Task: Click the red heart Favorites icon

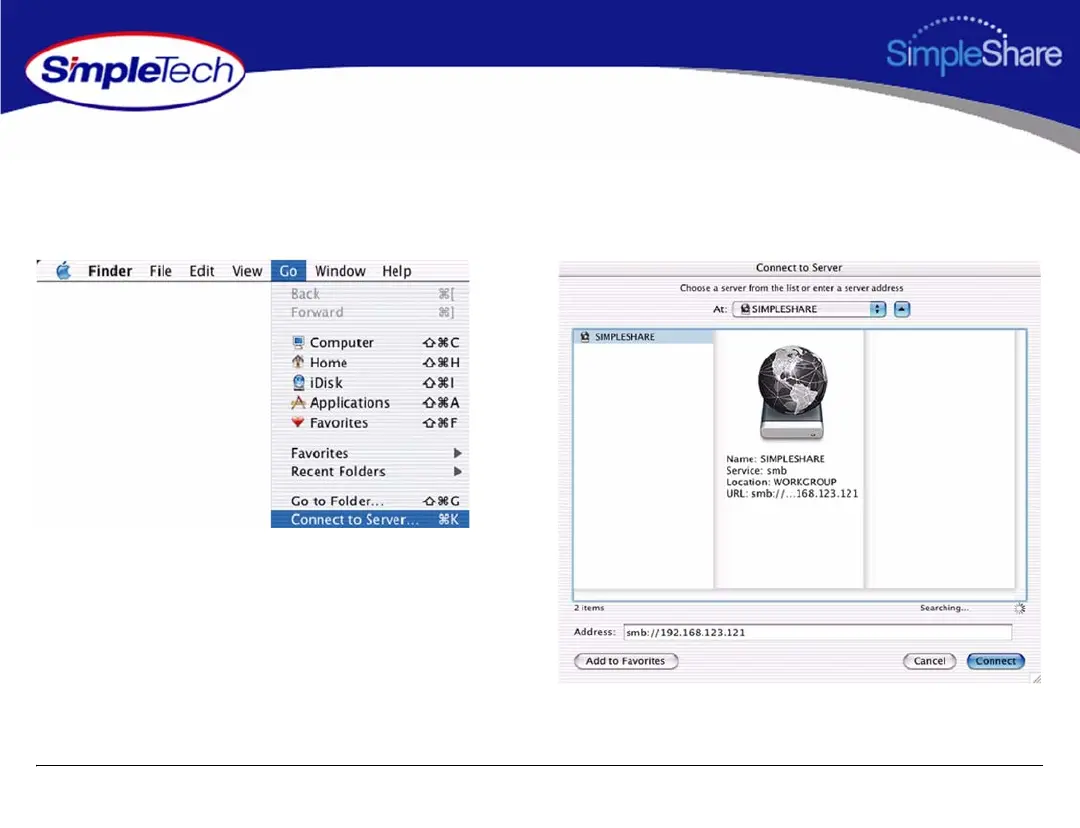Action: coord(298,422)
